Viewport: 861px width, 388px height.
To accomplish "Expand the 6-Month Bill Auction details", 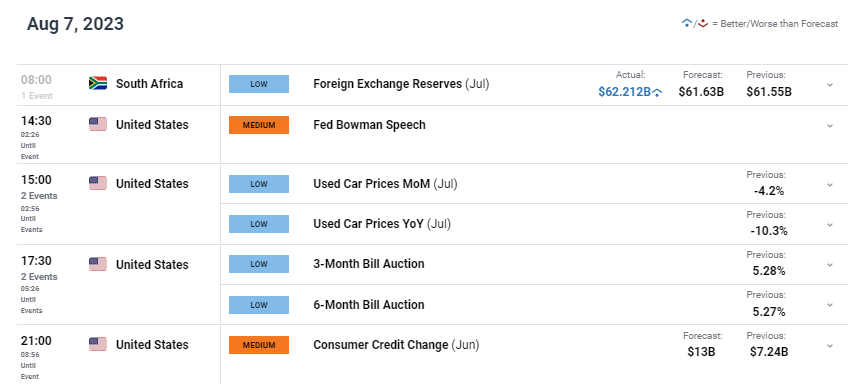I will click(x=830, y=305).
